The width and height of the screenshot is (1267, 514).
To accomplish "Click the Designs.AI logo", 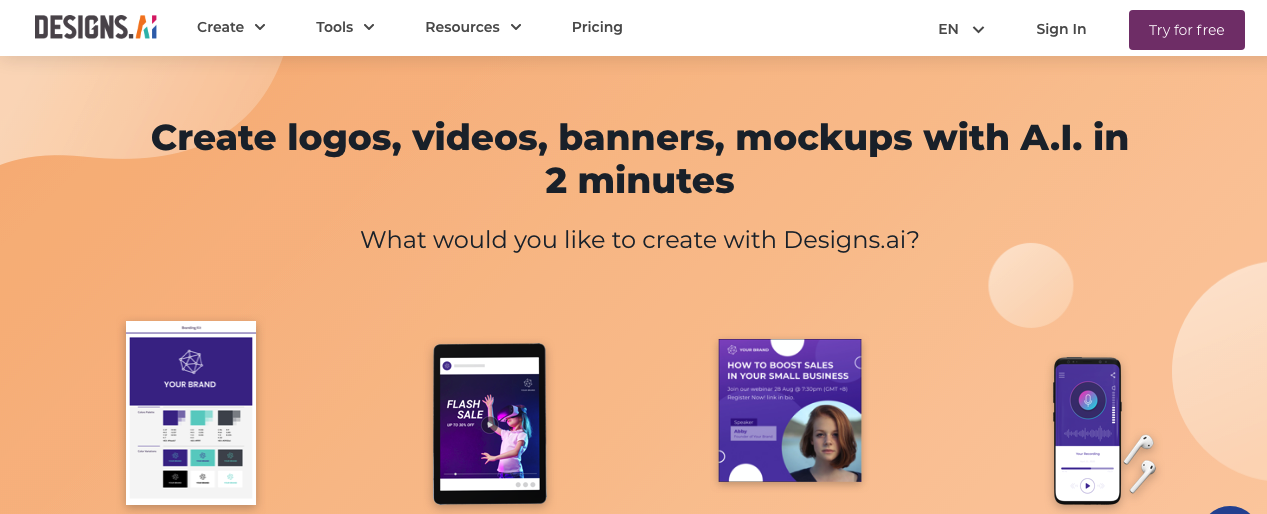I will [x=96, y=28].
